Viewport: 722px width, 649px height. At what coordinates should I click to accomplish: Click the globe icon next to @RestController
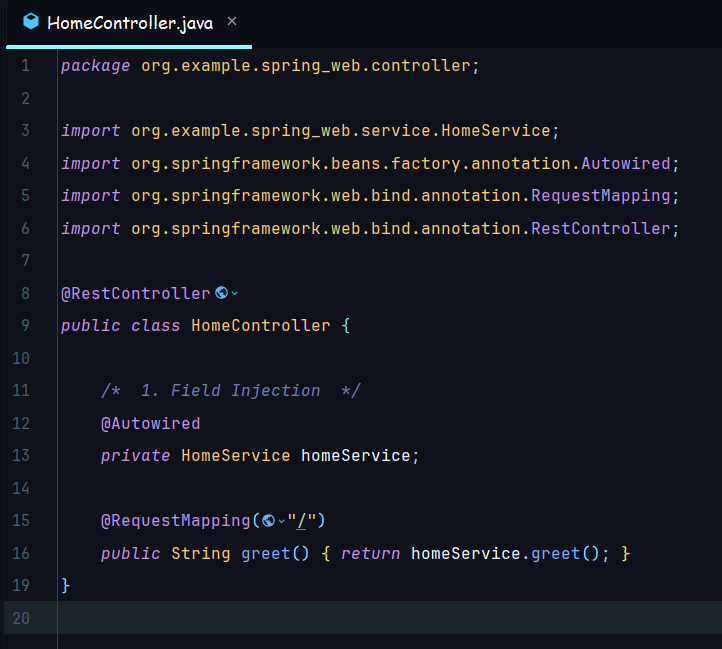(221, 292)
